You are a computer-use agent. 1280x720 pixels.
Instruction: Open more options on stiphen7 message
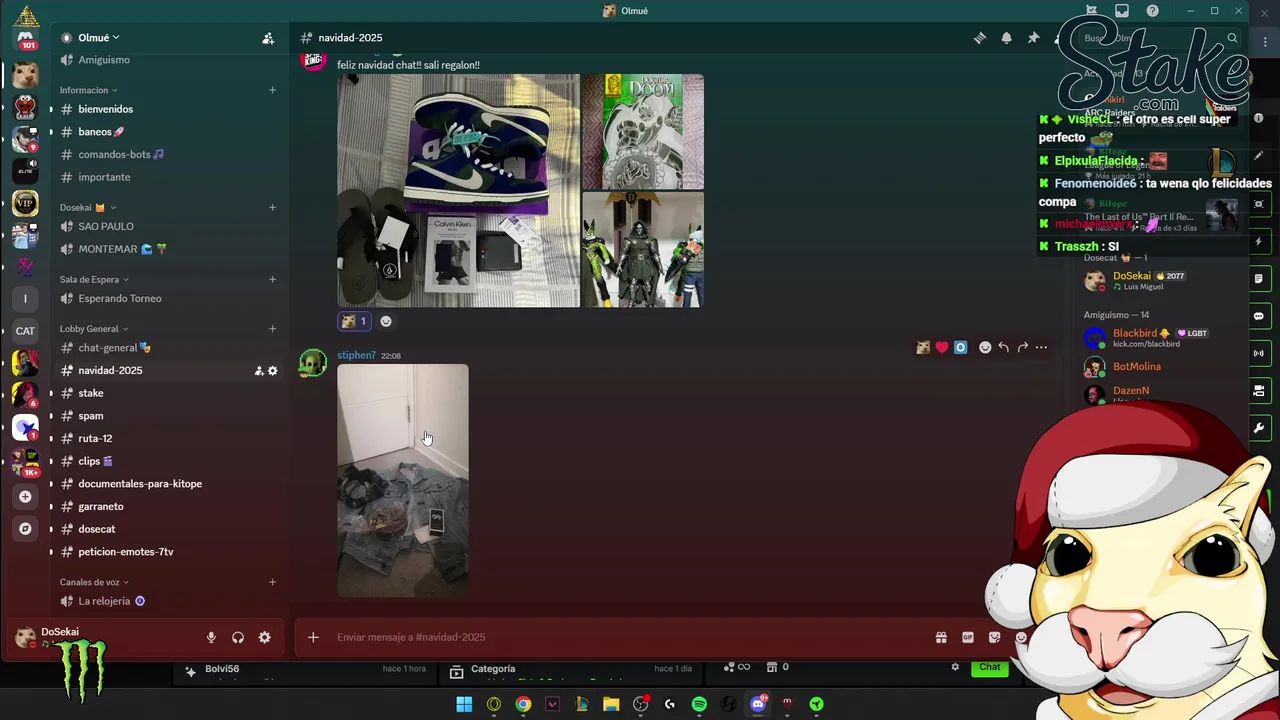click(1041, 347)
